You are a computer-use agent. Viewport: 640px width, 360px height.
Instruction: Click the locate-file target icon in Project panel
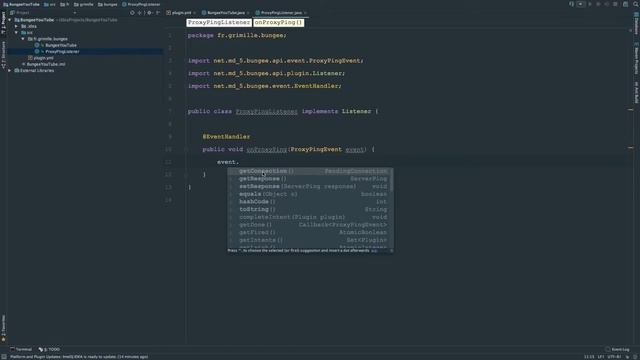[132, 13]
